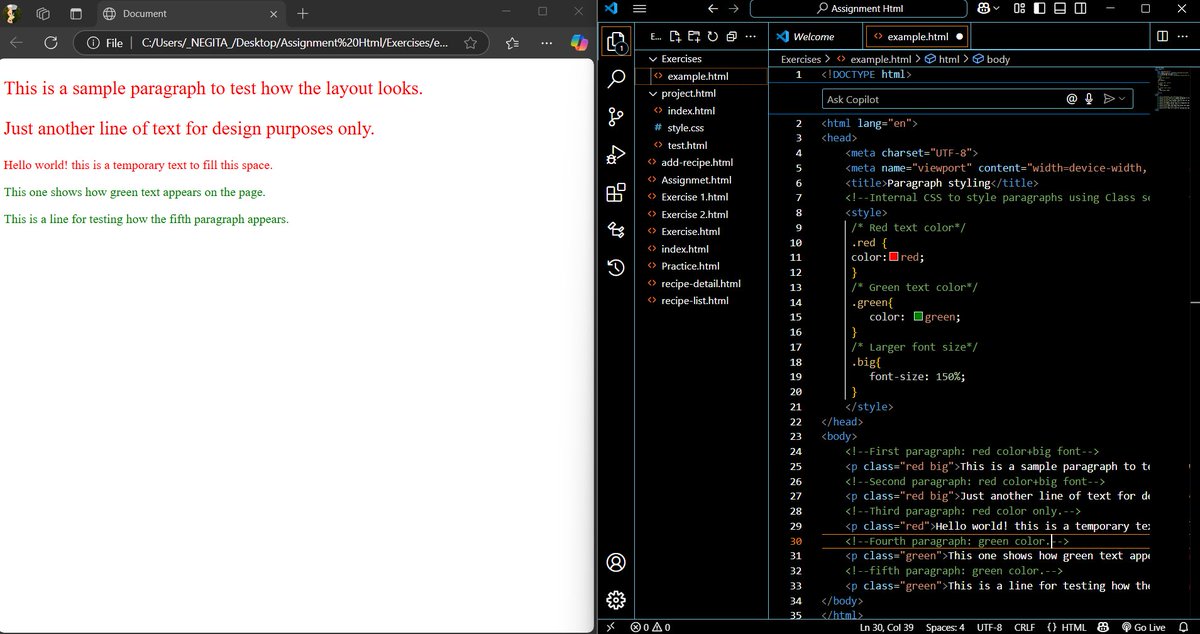Open the Search view in activity bar
Image resolution: width=1200 pixels, height=634 pixels.
coord(616,78)
